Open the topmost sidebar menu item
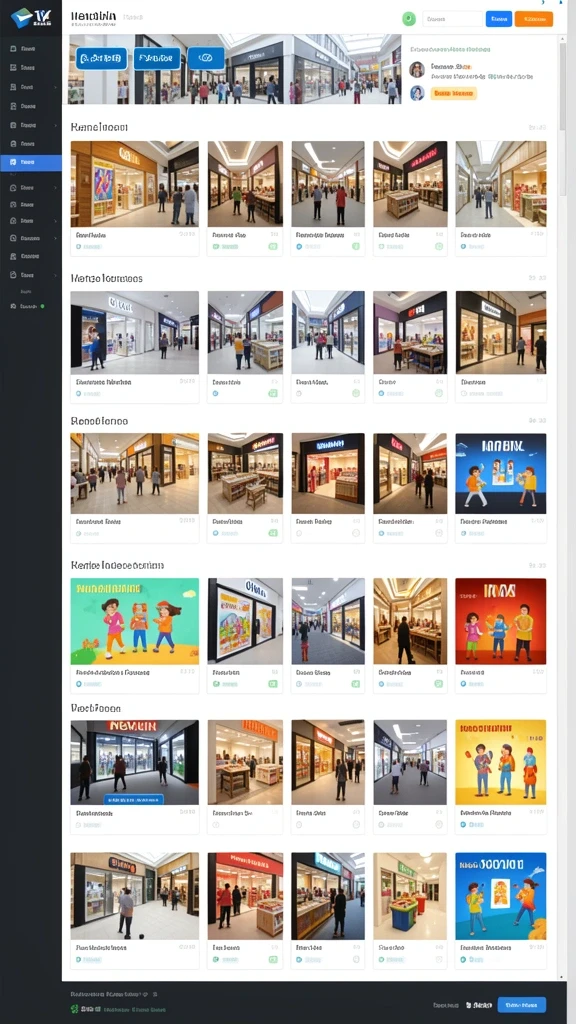This screenshot has width=576, height=1024. coord(31,48)
